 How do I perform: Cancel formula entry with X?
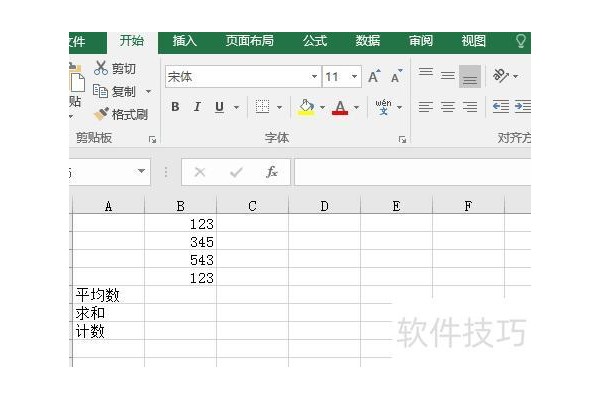(x=200, y=172)
